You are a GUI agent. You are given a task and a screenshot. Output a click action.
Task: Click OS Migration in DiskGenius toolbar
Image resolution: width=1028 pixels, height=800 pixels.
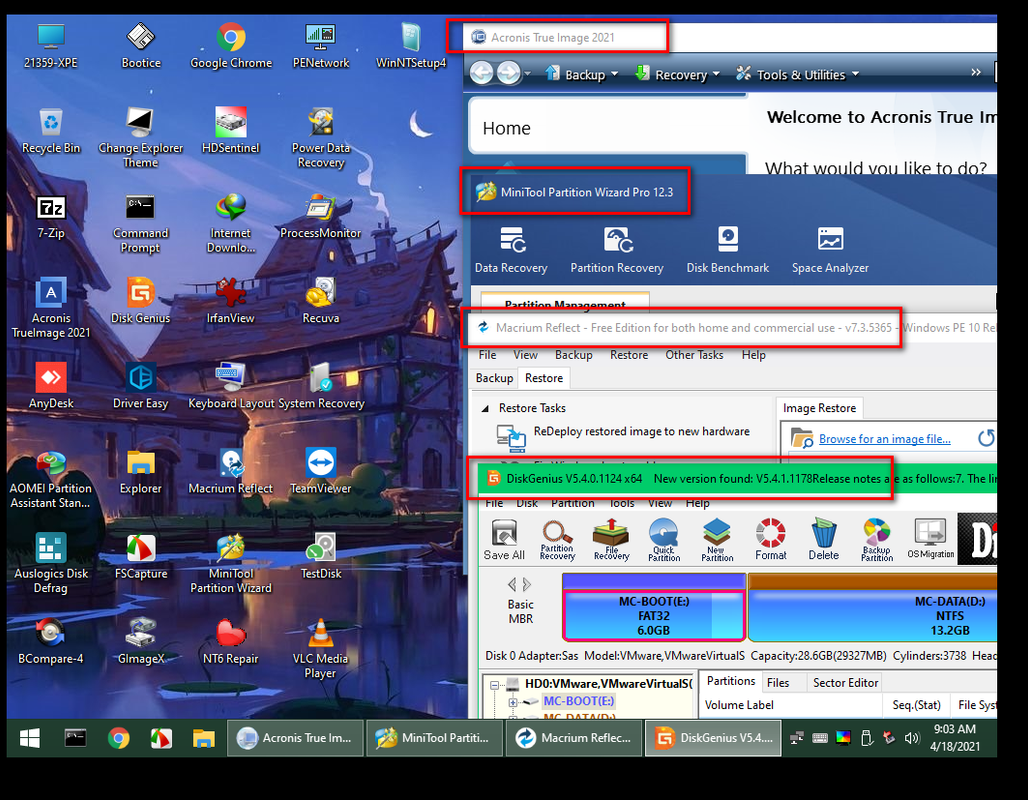coord(930,540)
